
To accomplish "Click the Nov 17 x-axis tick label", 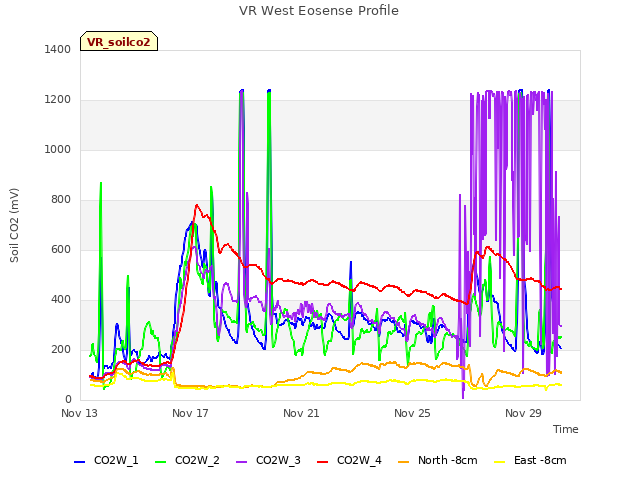I will [x=190, y=413].
